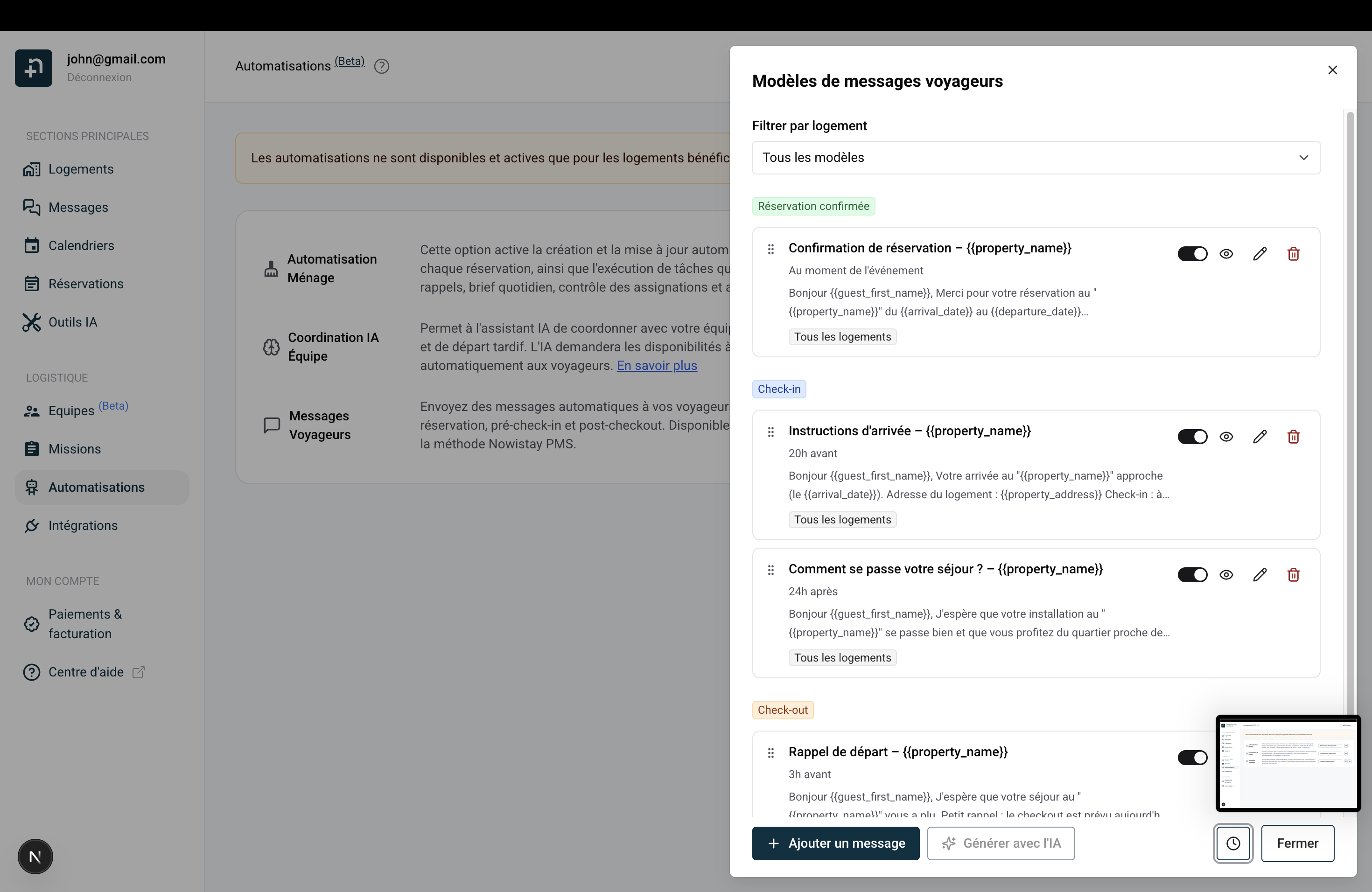
Task: Click the page preview thumbnail bottom right
Action: tap(1287, 763)
